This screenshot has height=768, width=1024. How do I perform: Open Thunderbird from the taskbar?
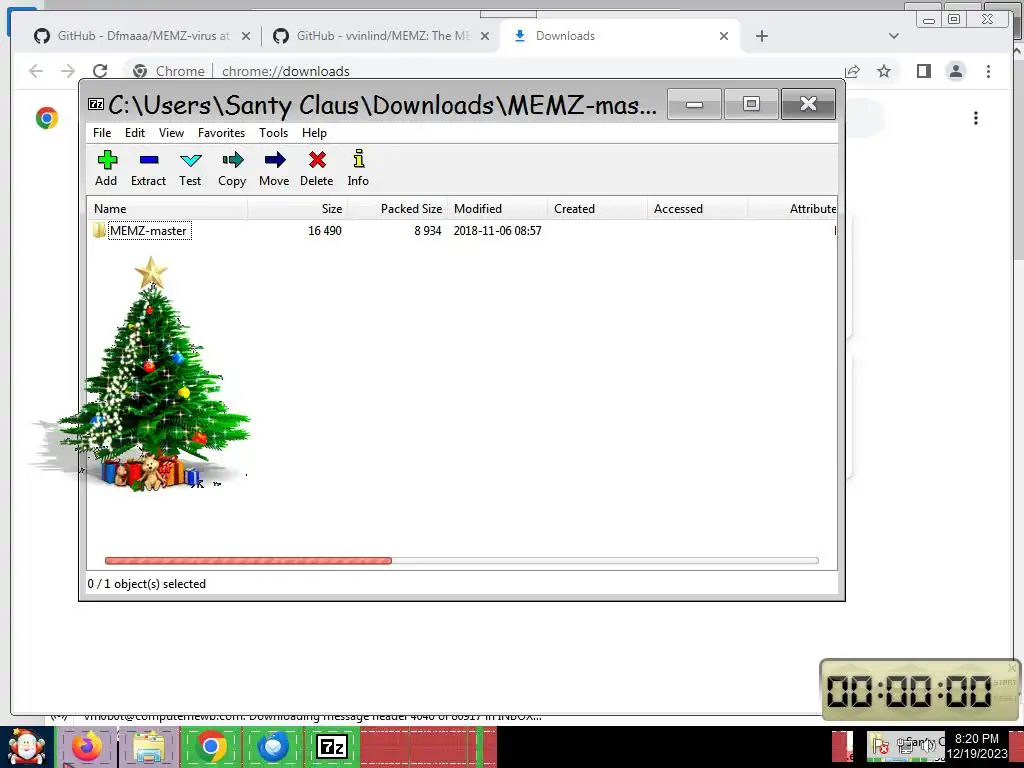(273, 746)
